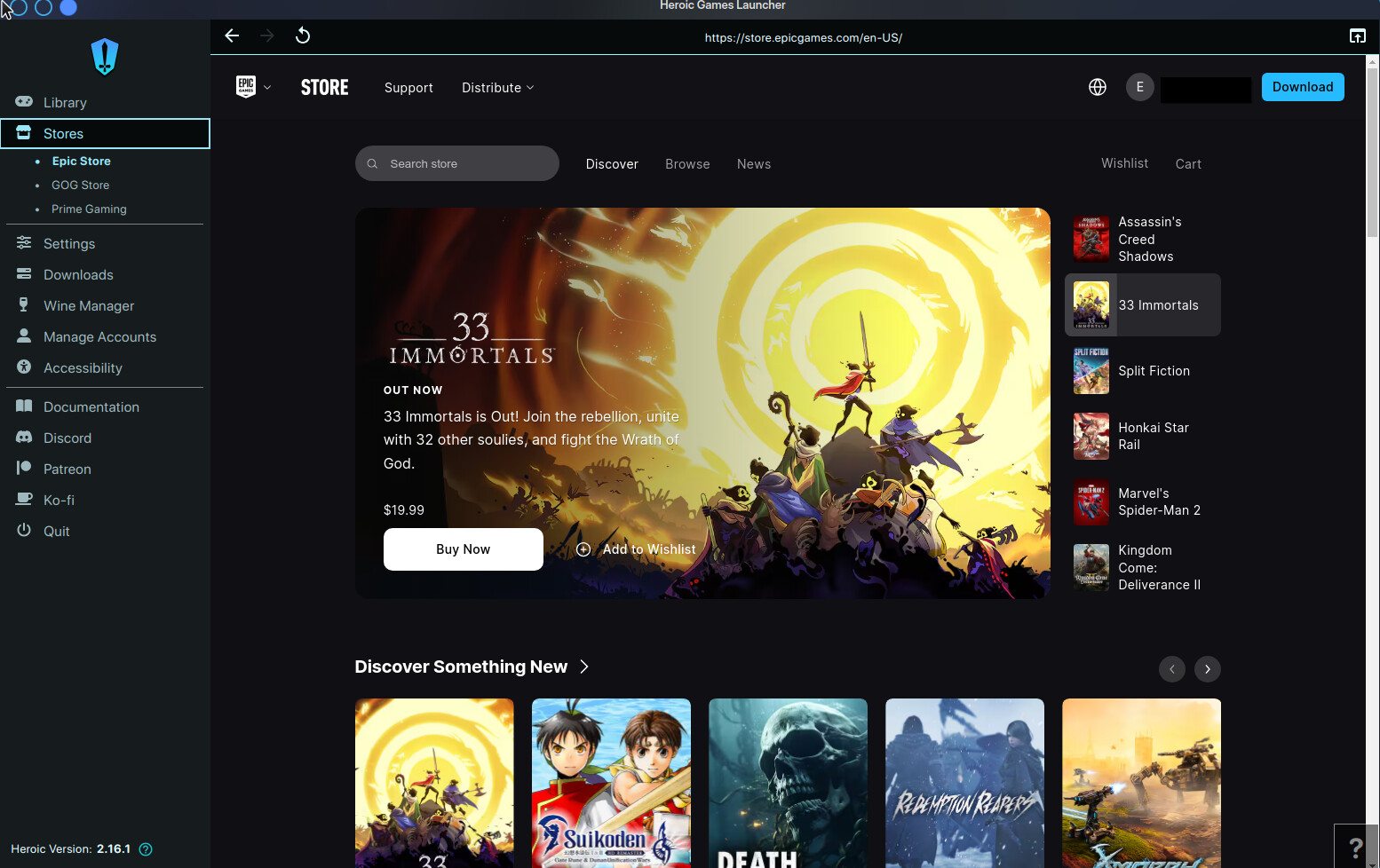Select Kingdom Come: Deliverance II in list
This screenshot has width=1380, height=868.
point(1143,567)
